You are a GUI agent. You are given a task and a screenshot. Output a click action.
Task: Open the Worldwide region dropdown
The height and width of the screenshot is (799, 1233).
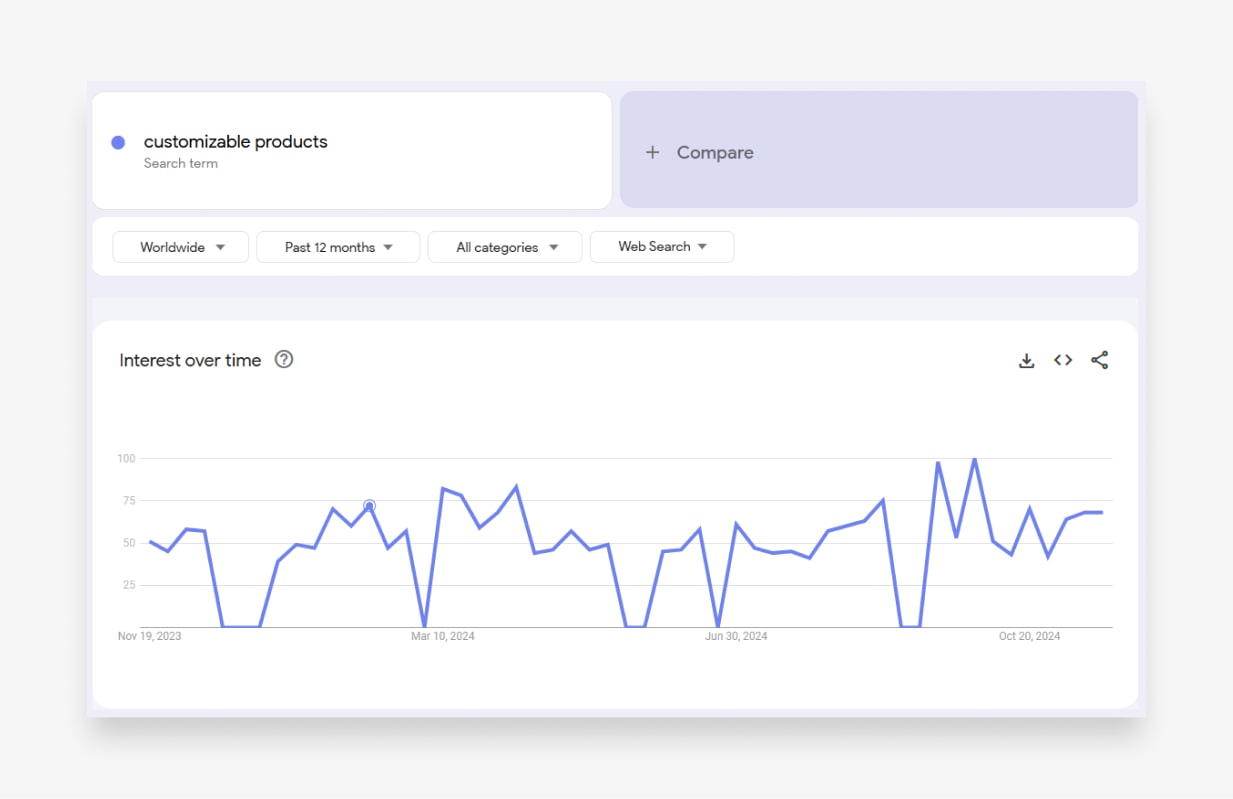point(180,246)
